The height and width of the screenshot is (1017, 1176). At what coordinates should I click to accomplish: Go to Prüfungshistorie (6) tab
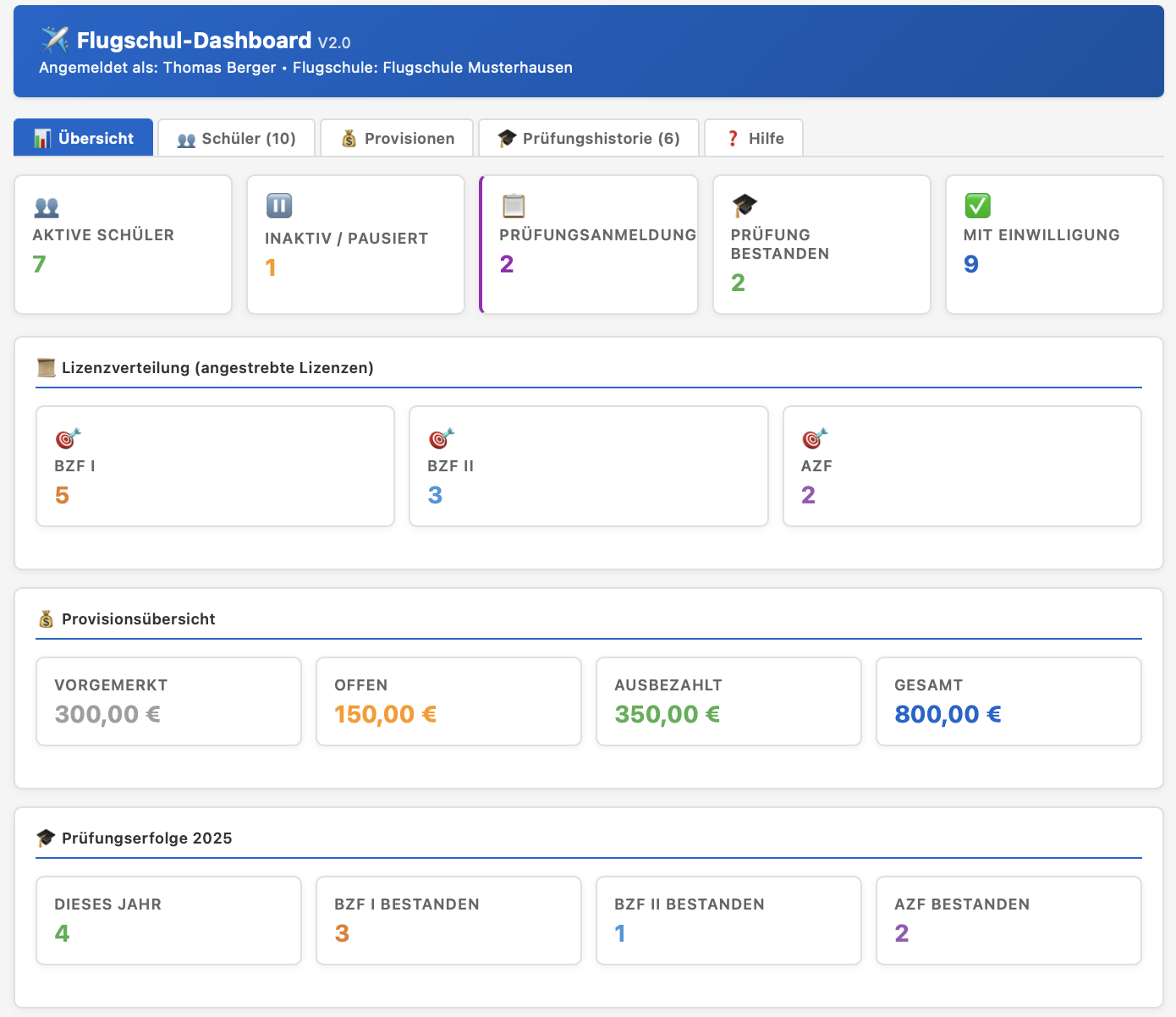coord(589,138)
